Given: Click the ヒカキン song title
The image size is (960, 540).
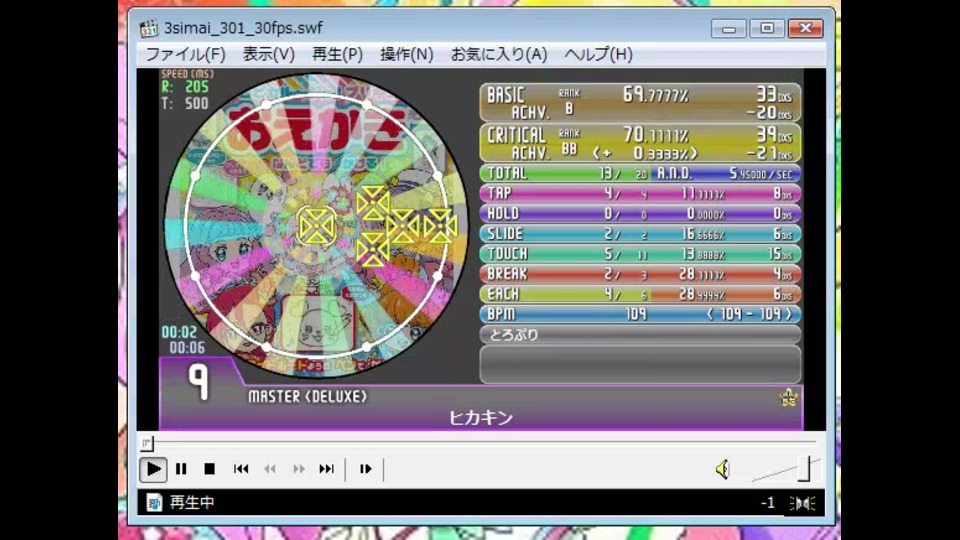Looking at the screenshot, I should [481, 418].
